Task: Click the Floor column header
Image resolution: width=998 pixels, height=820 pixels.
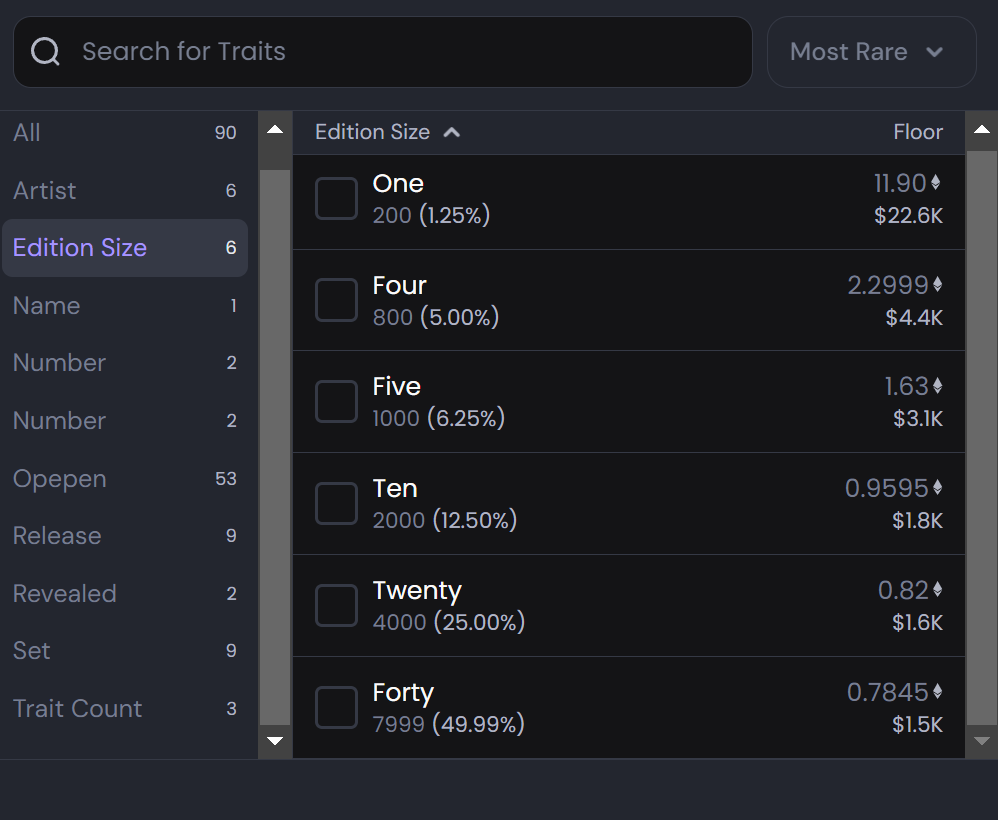Action: [917, 132]
